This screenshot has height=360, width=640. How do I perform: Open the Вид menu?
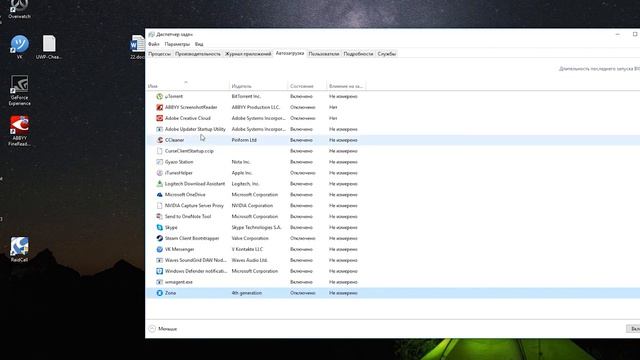pos(199,44)
